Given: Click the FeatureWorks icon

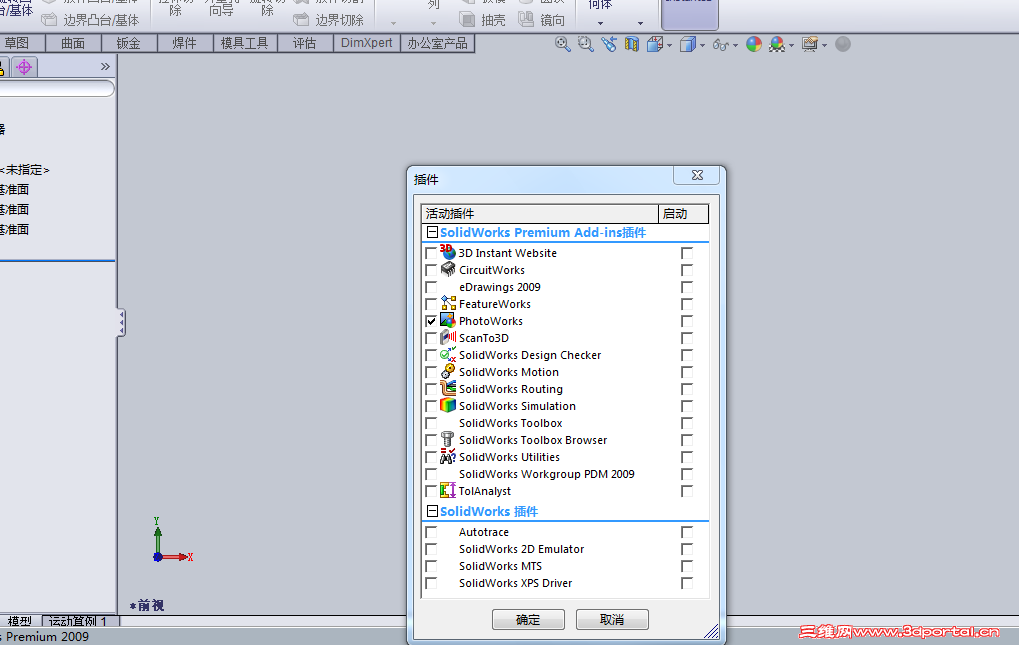Looking at the screenshot, I should (448, 303).
